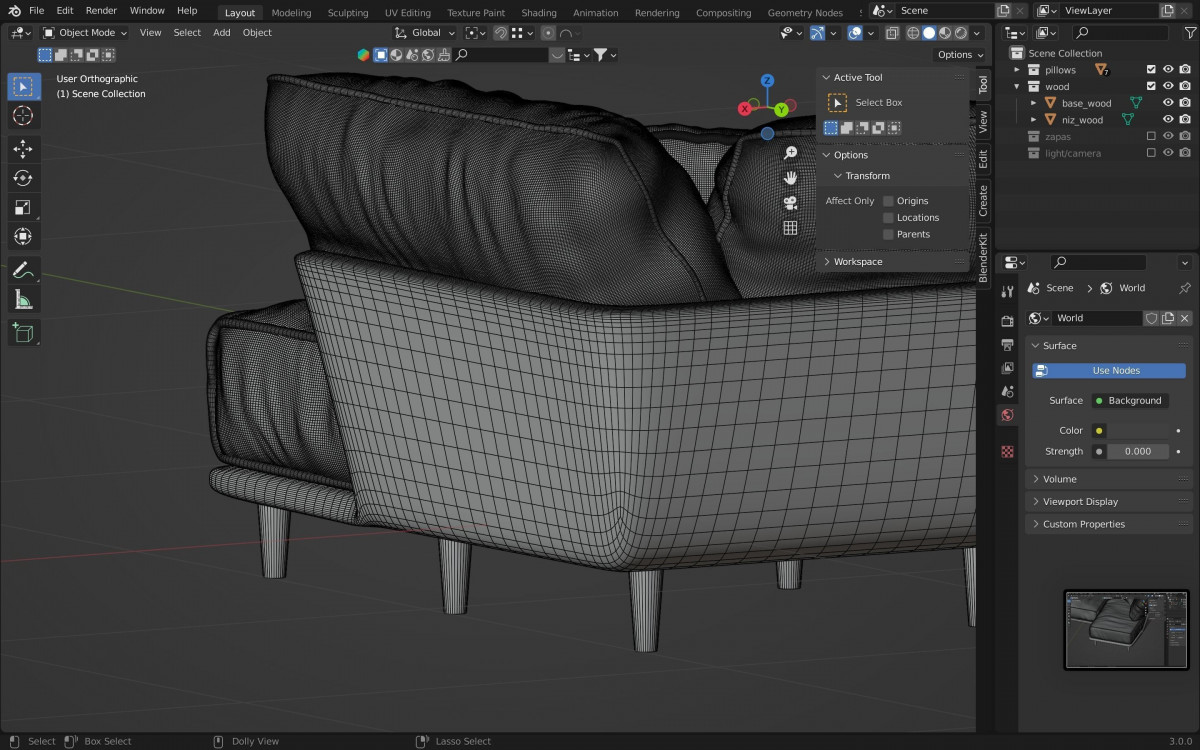Screen dimensions: 1200x750
Task: Select the 3D Cursor tool
Action: tap(23, 116)
